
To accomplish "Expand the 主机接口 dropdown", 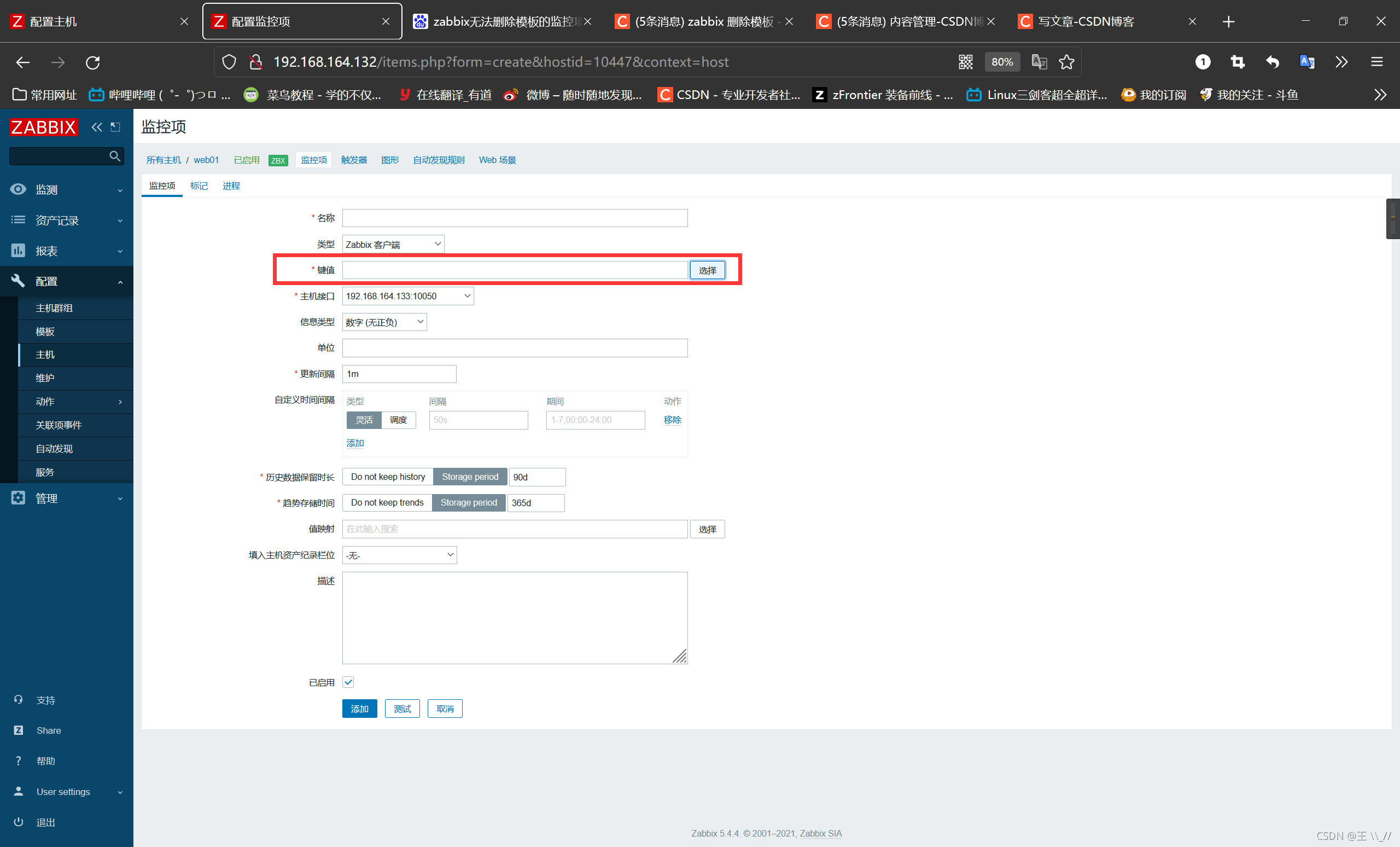I will (x=407, y=296).
